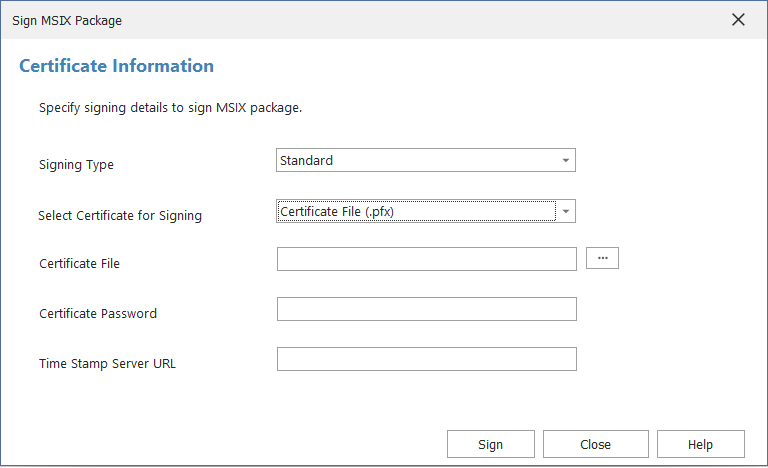Open the Select Certificate for Signing dropdown arrow
The height and width of the screenshot is (468, 768).
pos(565,211)
